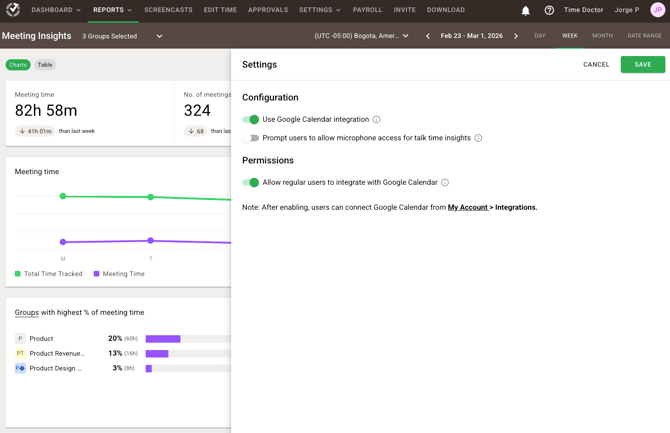Toggle Allow regular users Google Calendar
The height and width of the screenshot is (433, 670).
(251, 183)
